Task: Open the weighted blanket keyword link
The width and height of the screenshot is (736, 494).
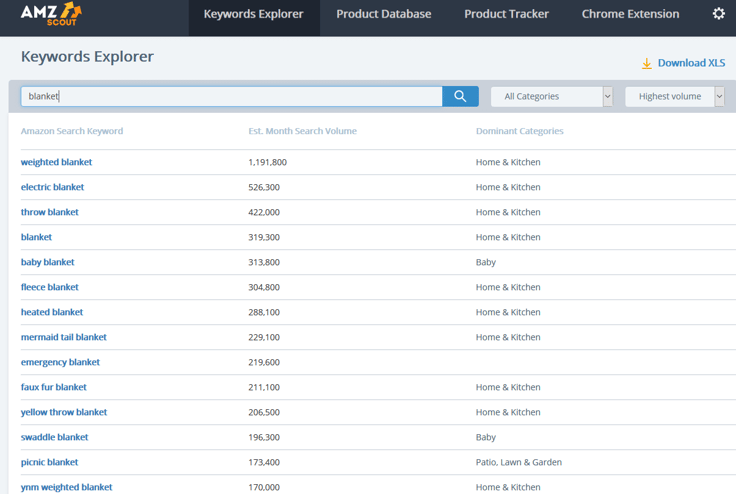Action: pyautogui.click(x=56, y=162)
